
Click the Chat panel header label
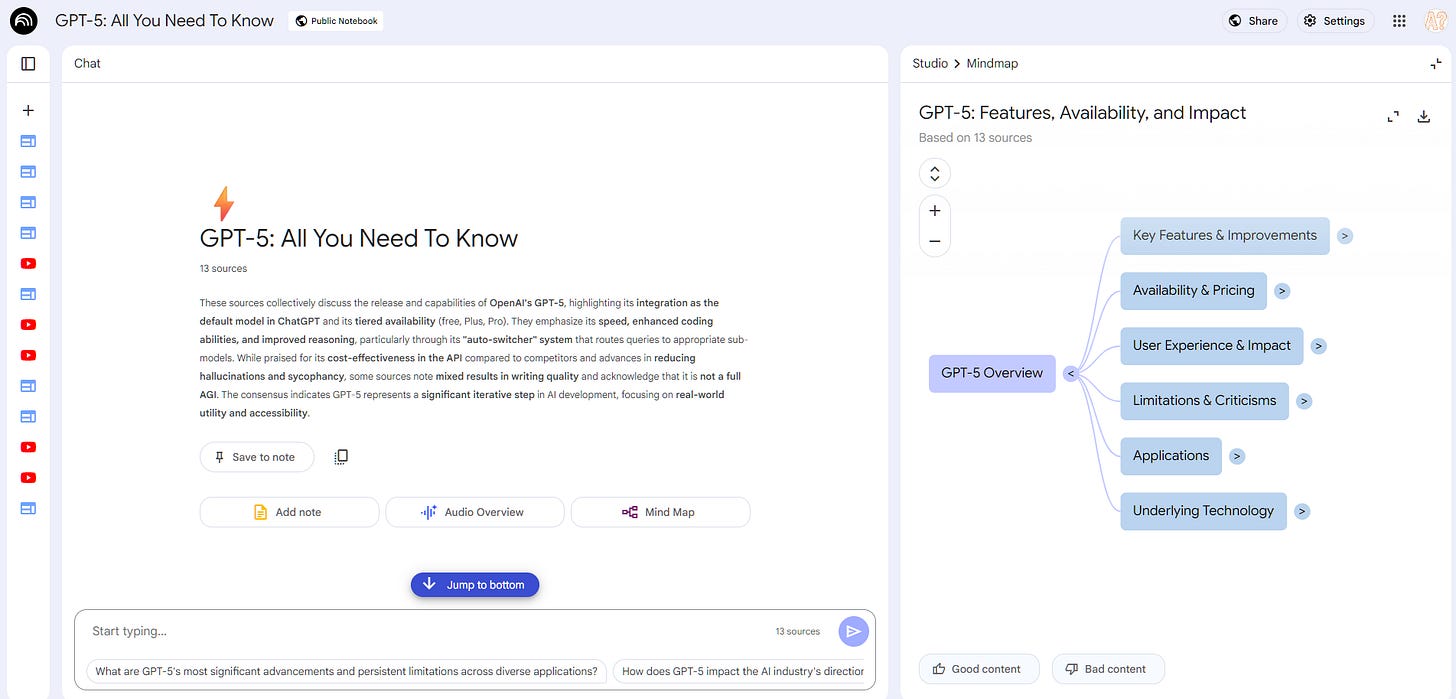coord(88,63)
